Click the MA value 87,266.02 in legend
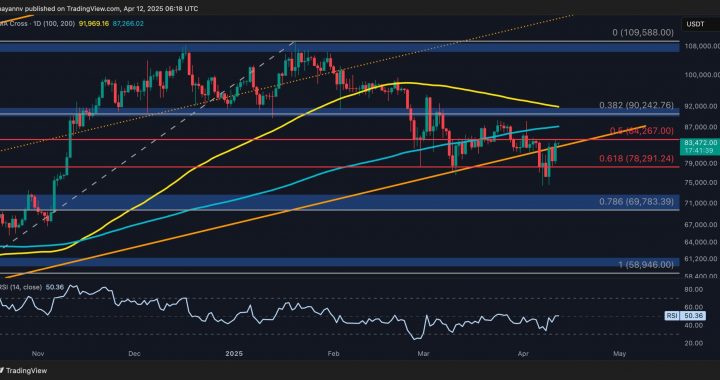Image resolution: width=720 pixels, height=380 pixels. [127, 23]
